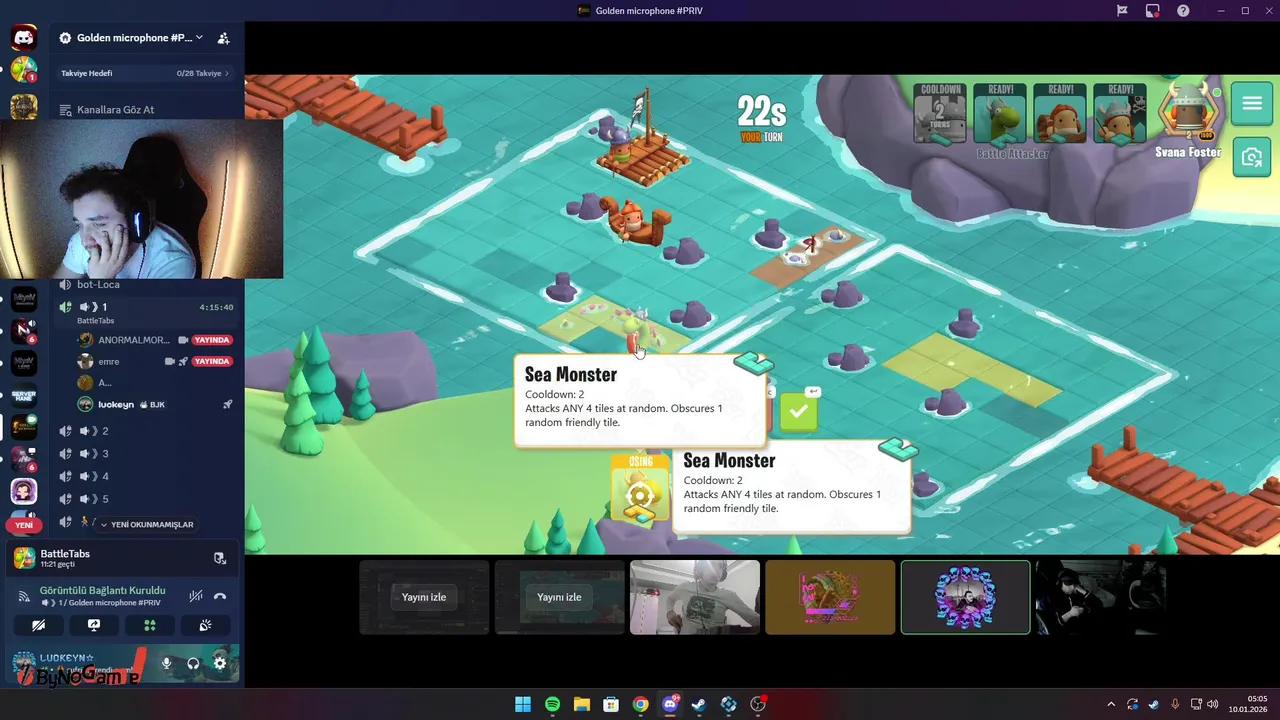The height and width of the screenshot is (720, 1280).
Task: Click the titlebar screen-share indicator icon
Action: [1152, 10]
